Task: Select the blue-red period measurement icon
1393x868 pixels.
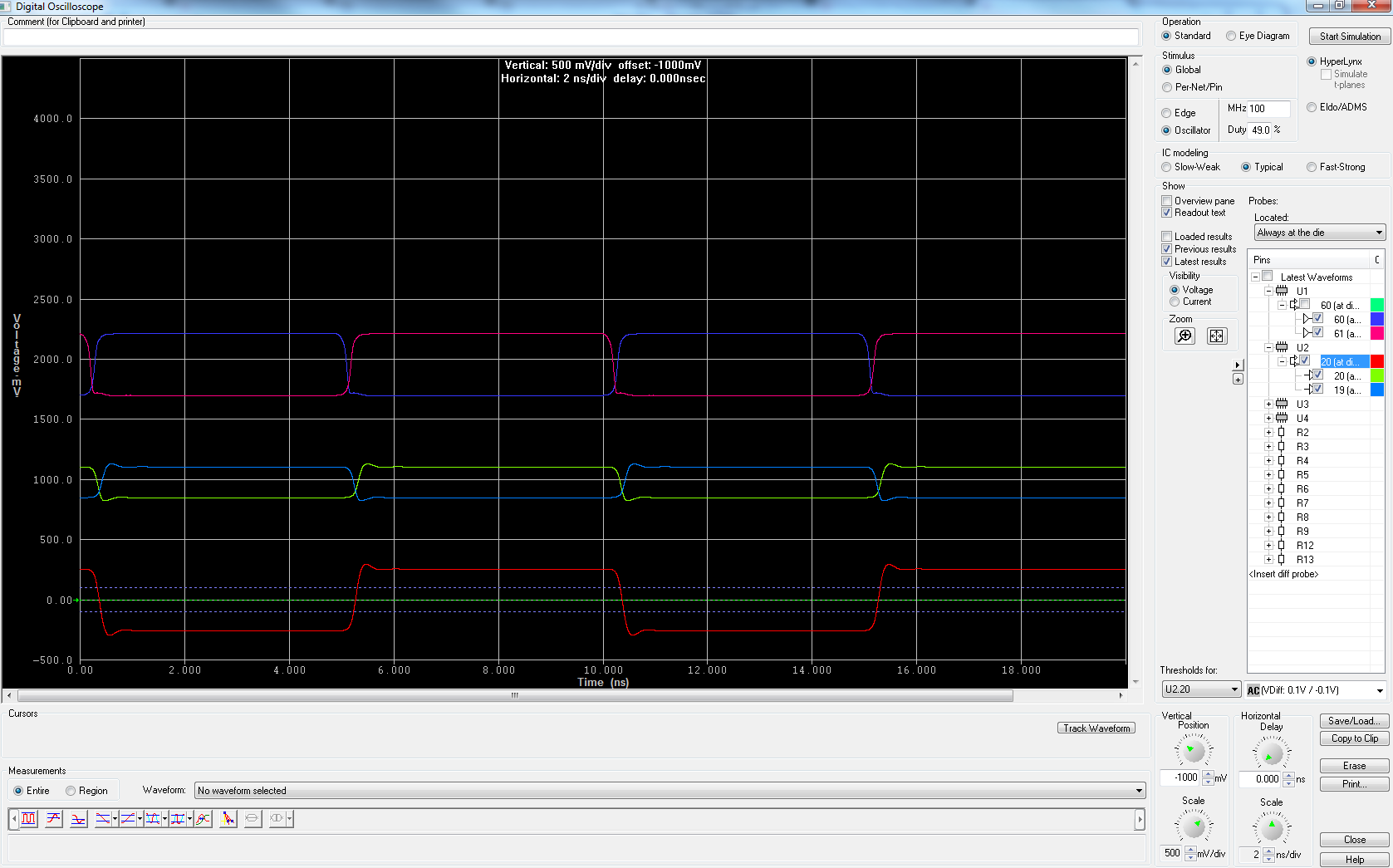Action: (178, 819)
